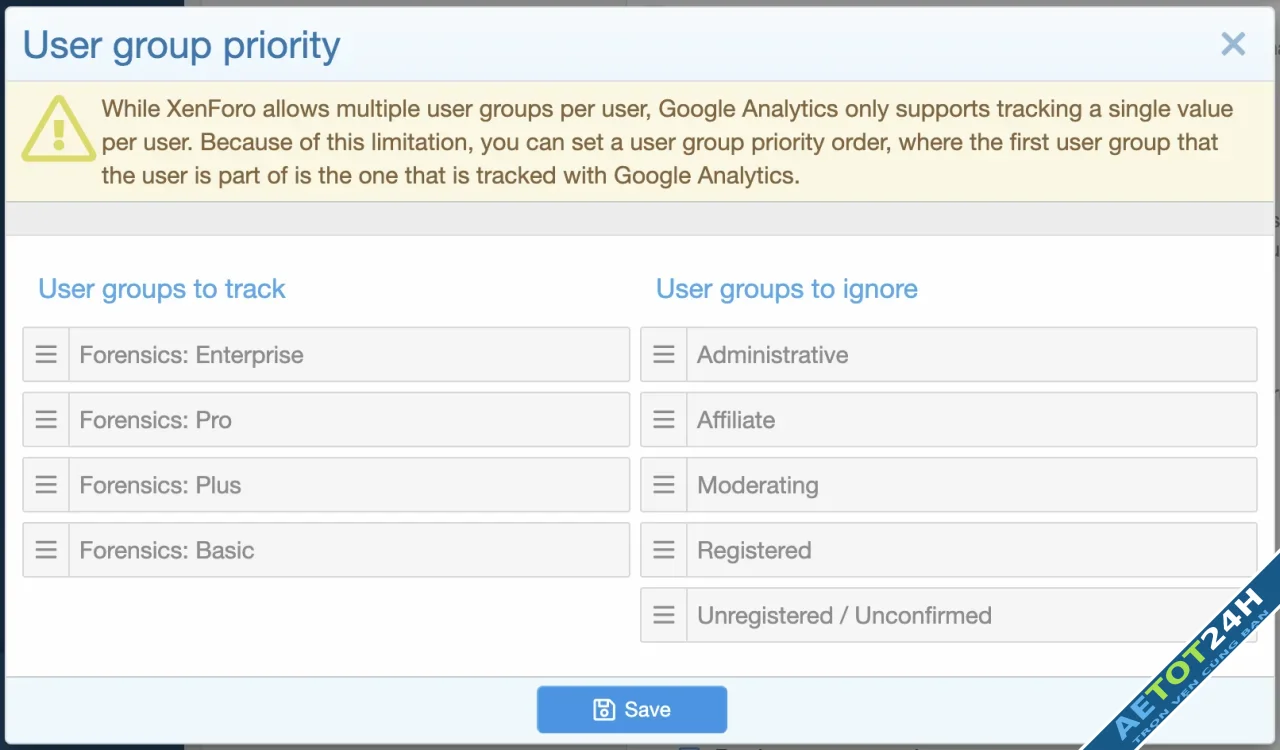The width and height of the screenshot is (1280, 750).
Task: Click the drag handle for Moderating
Action: tap(664, 484)
